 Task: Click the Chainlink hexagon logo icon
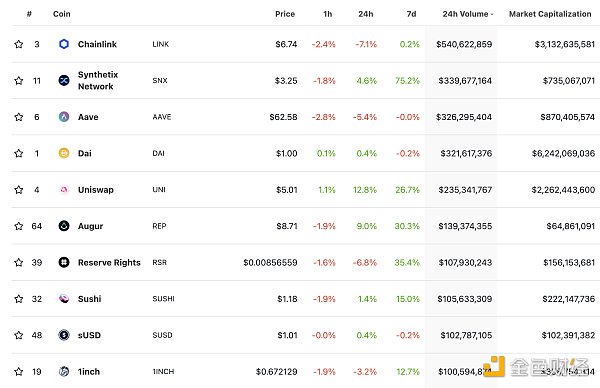[x=64, y=44]
